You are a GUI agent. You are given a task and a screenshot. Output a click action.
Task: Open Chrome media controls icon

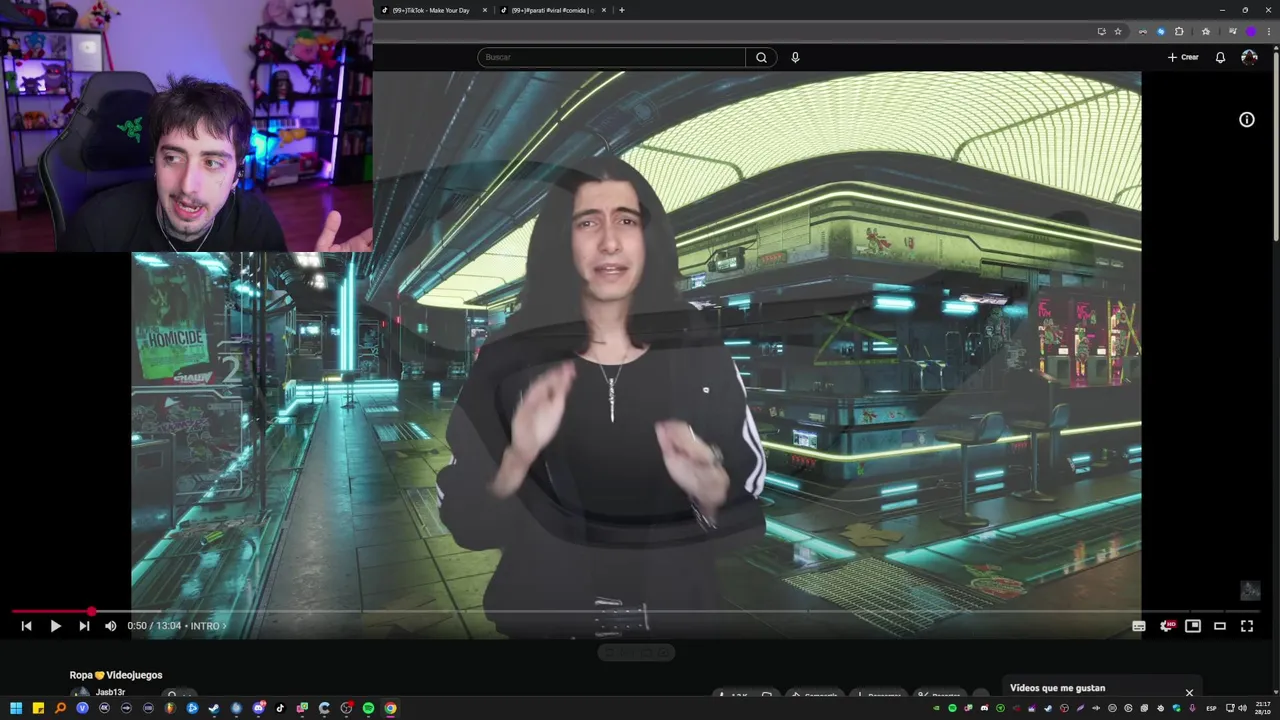pyautogui.click(x=1232, y=31)
